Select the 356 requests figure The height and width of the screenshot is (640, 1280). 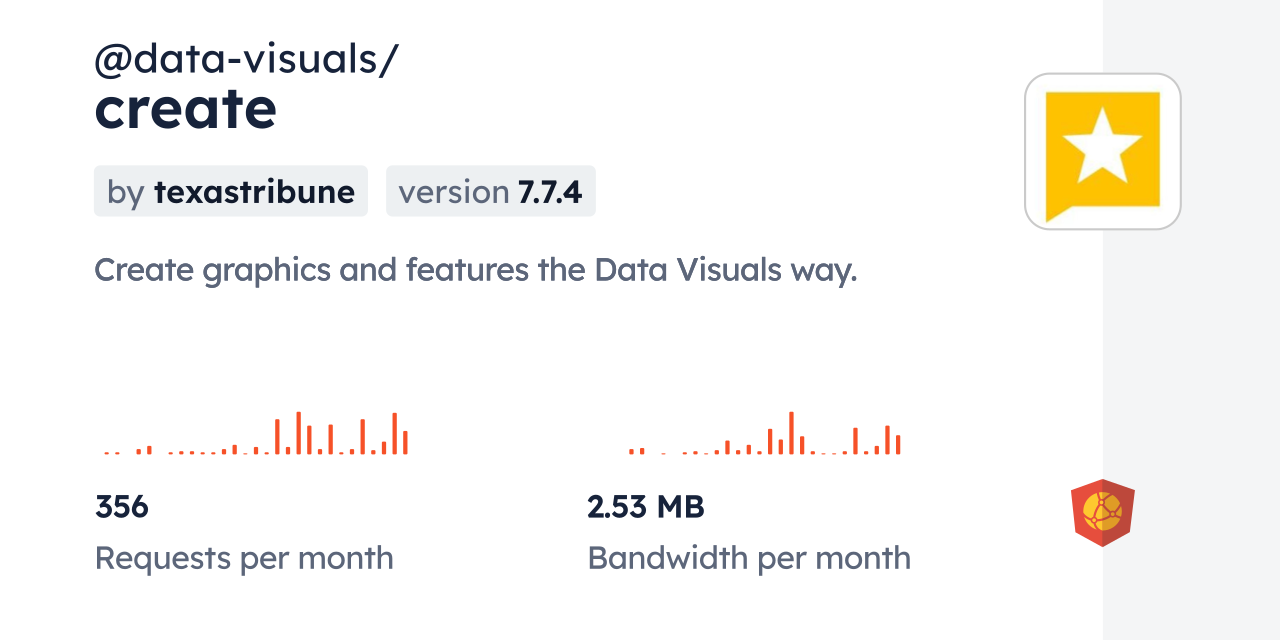122,507
